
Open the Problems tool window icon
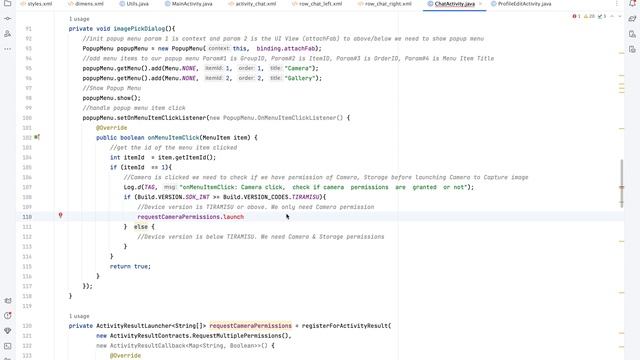click(x=7, y=316)
